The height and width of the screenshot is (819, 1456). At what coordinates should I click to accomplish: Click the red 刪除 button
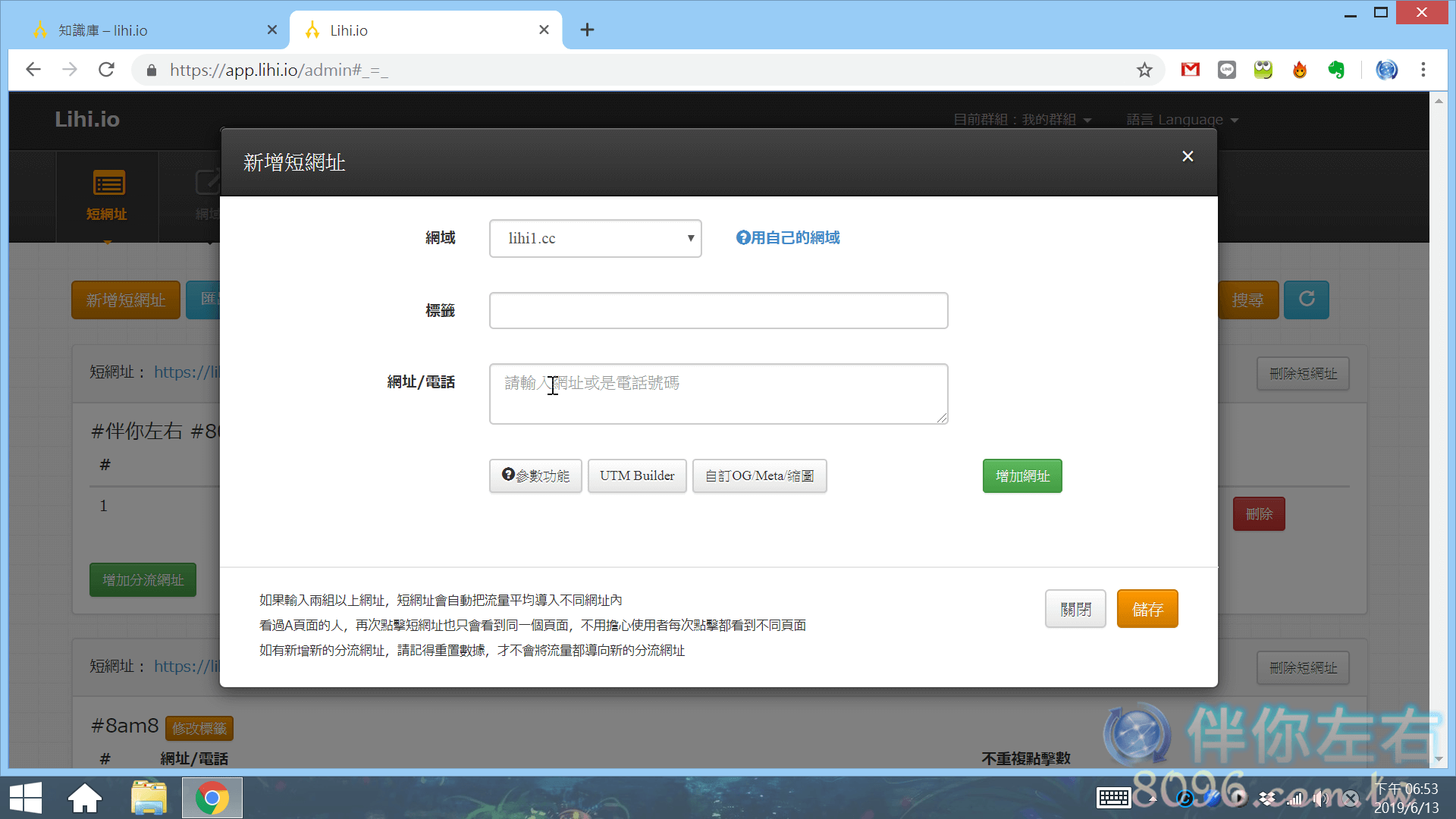(1259, 514)
